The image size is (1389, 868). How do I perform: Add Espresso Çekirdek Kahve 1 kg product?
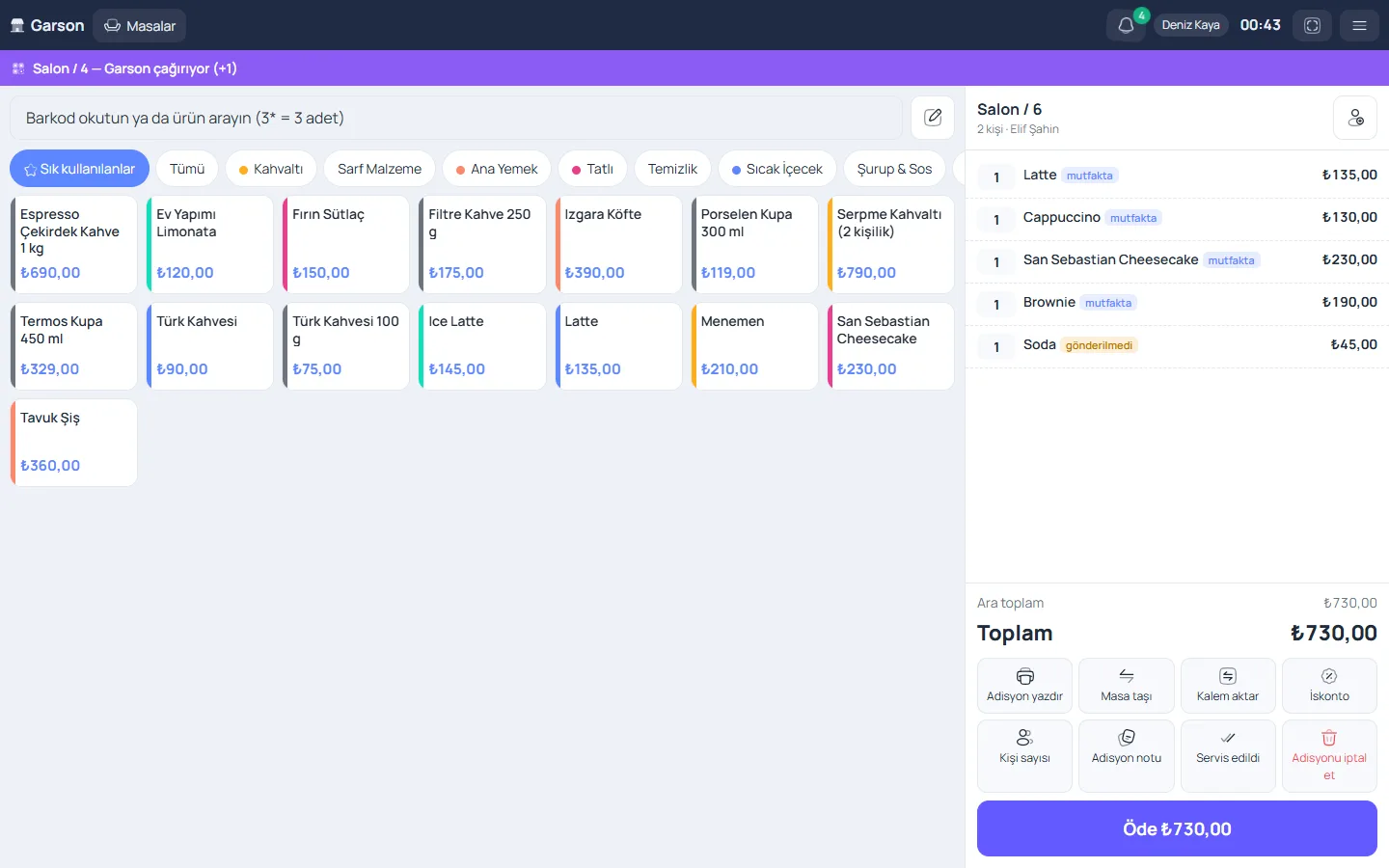(x=74, y=245)
